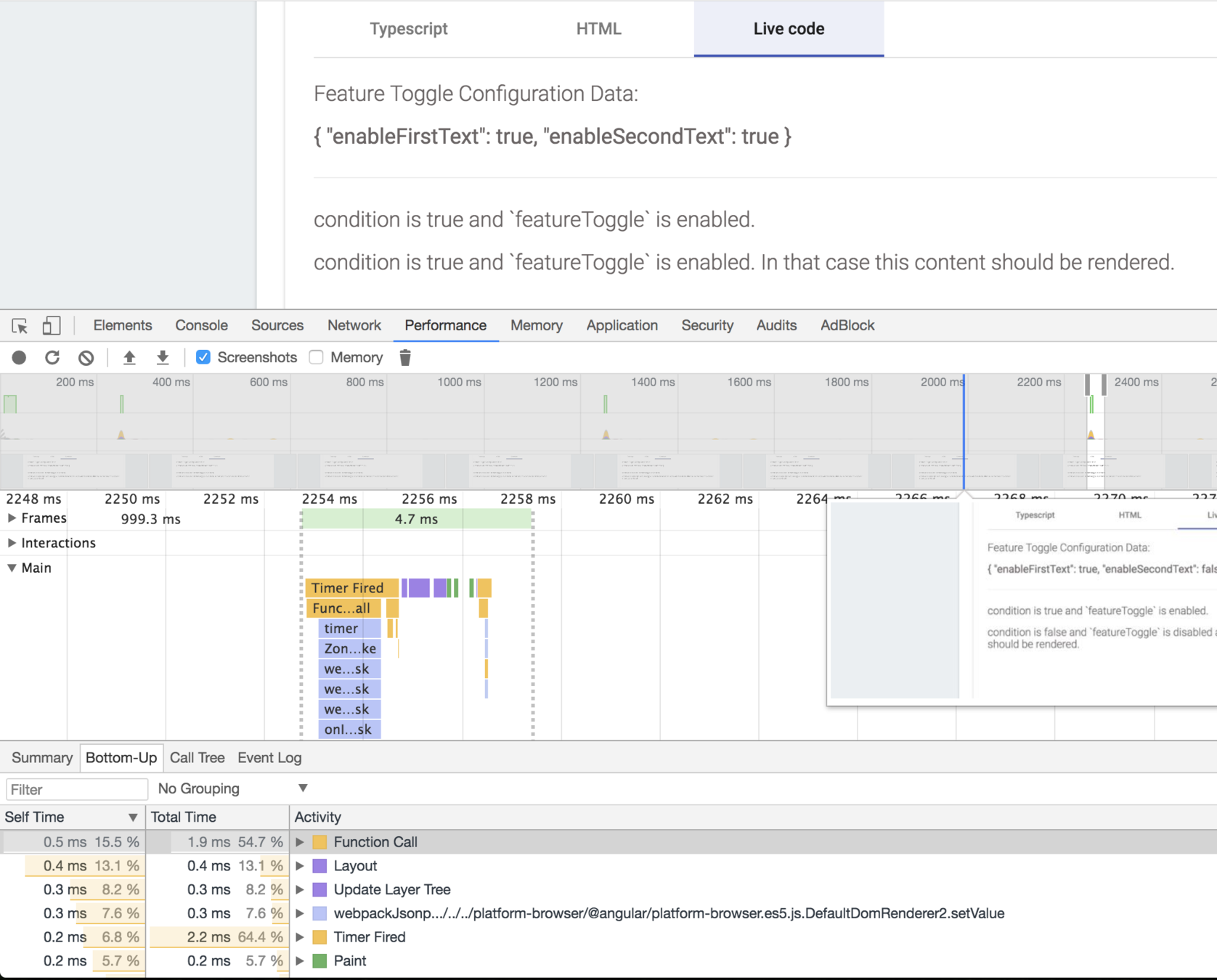Click the green Paint color swatch
Image resolution: width=1217 pixels, height=980 pixels.
[x=319, y=961]
